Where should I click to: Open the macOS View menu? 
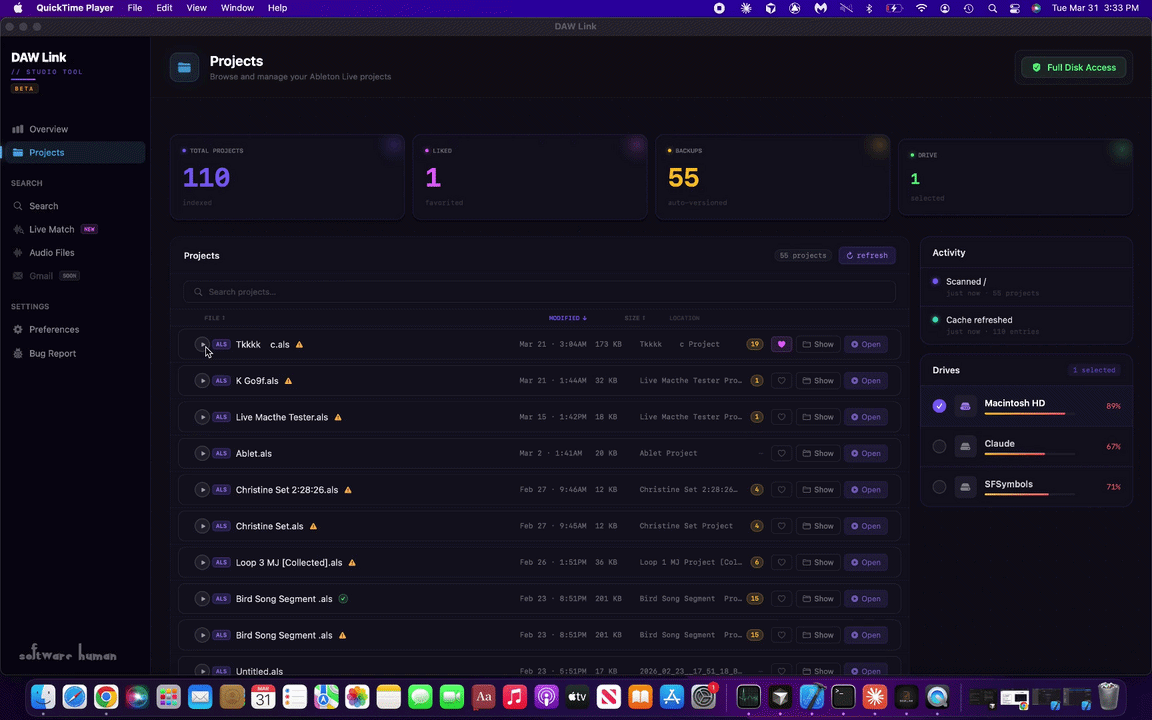(196, 8)
